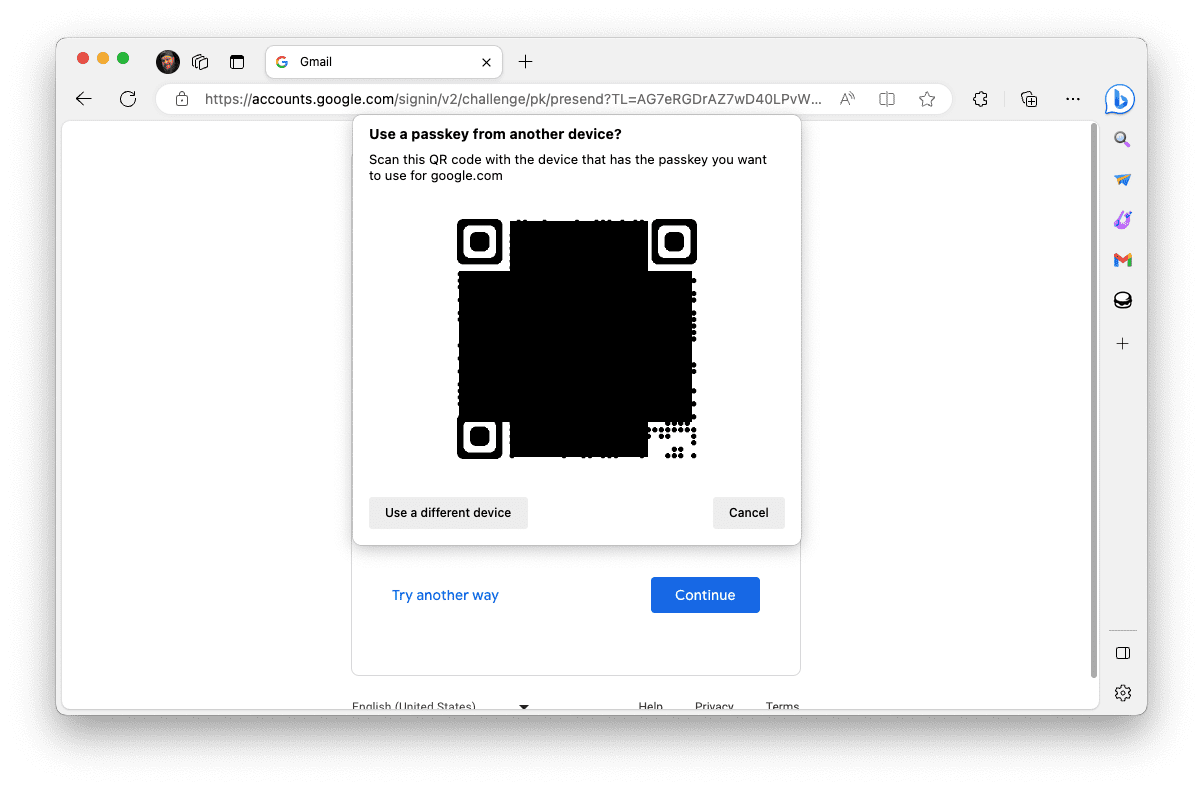Viewport: 1203px width, 789px height.
Task: Open Read aloud icon in address bar
Action: (847, 99)
